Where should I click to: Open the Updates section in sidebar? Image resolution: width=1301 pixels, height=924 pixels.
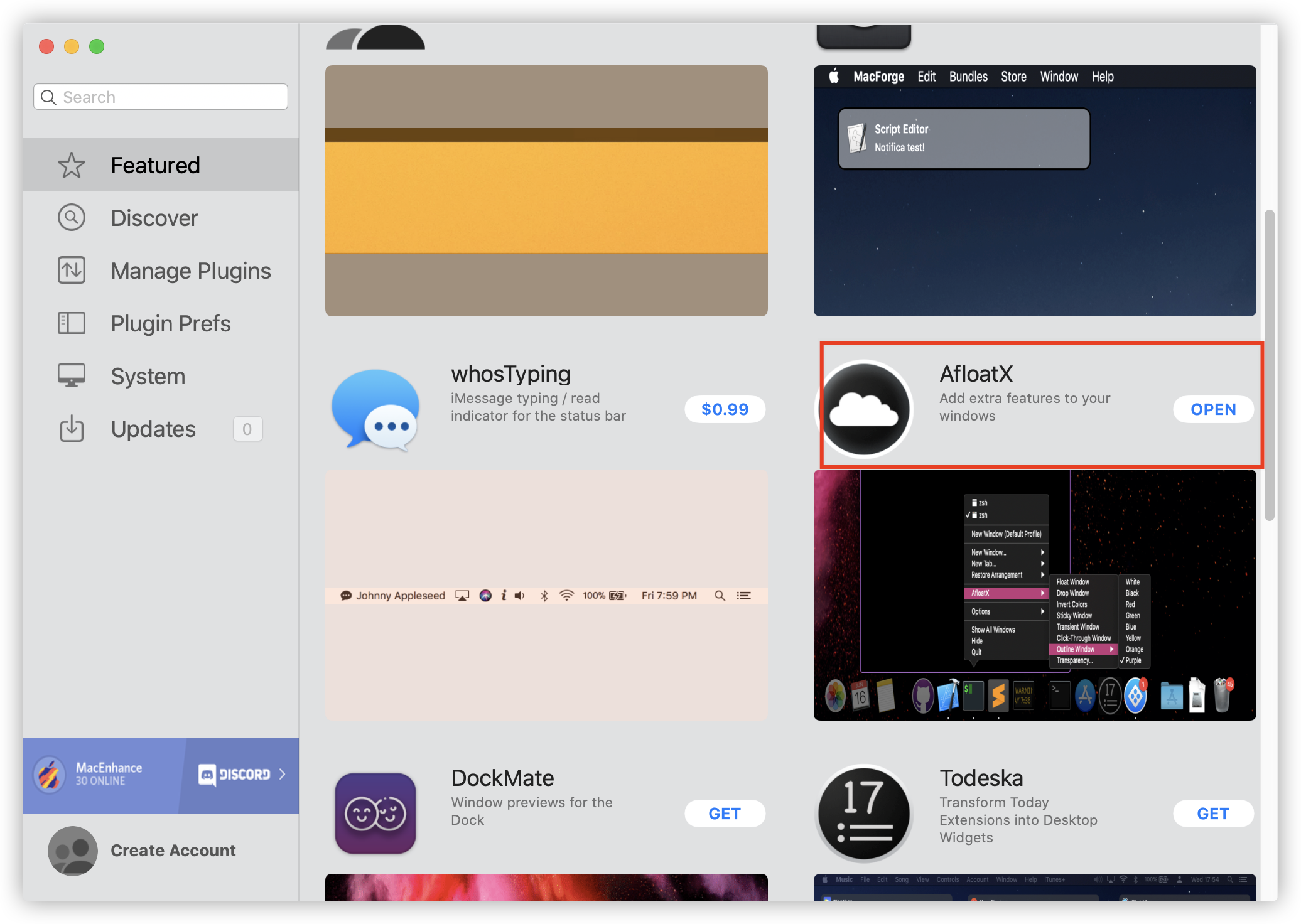[x=153, y=429]
